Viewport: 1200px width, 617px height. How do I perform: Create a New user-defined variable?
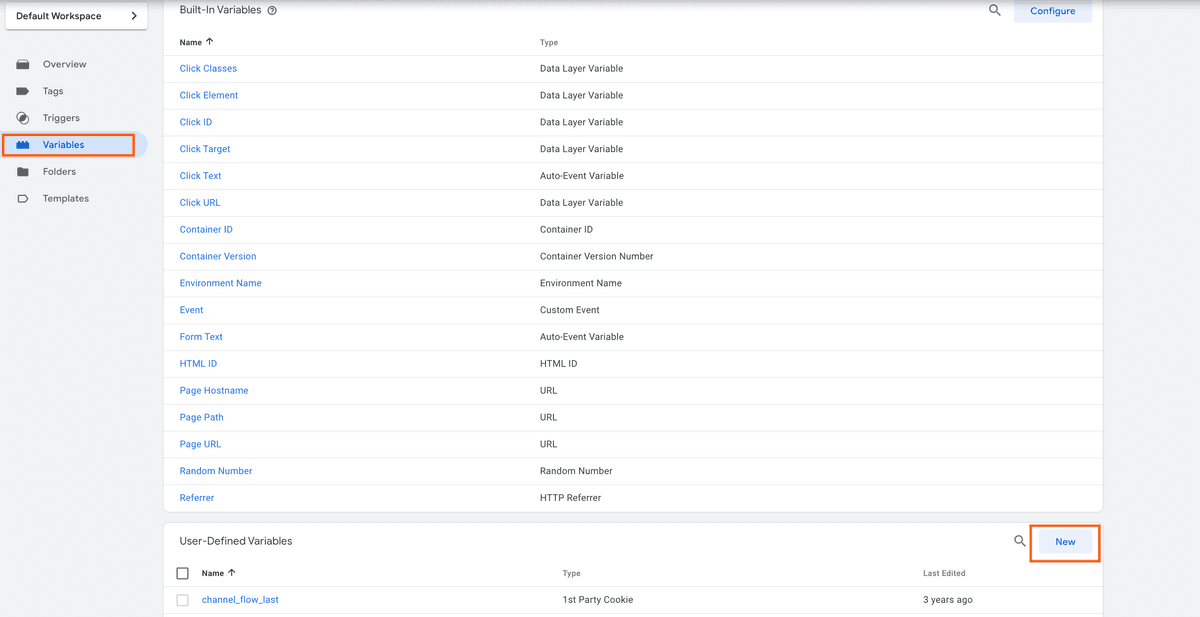click(x=1065, y=542)
